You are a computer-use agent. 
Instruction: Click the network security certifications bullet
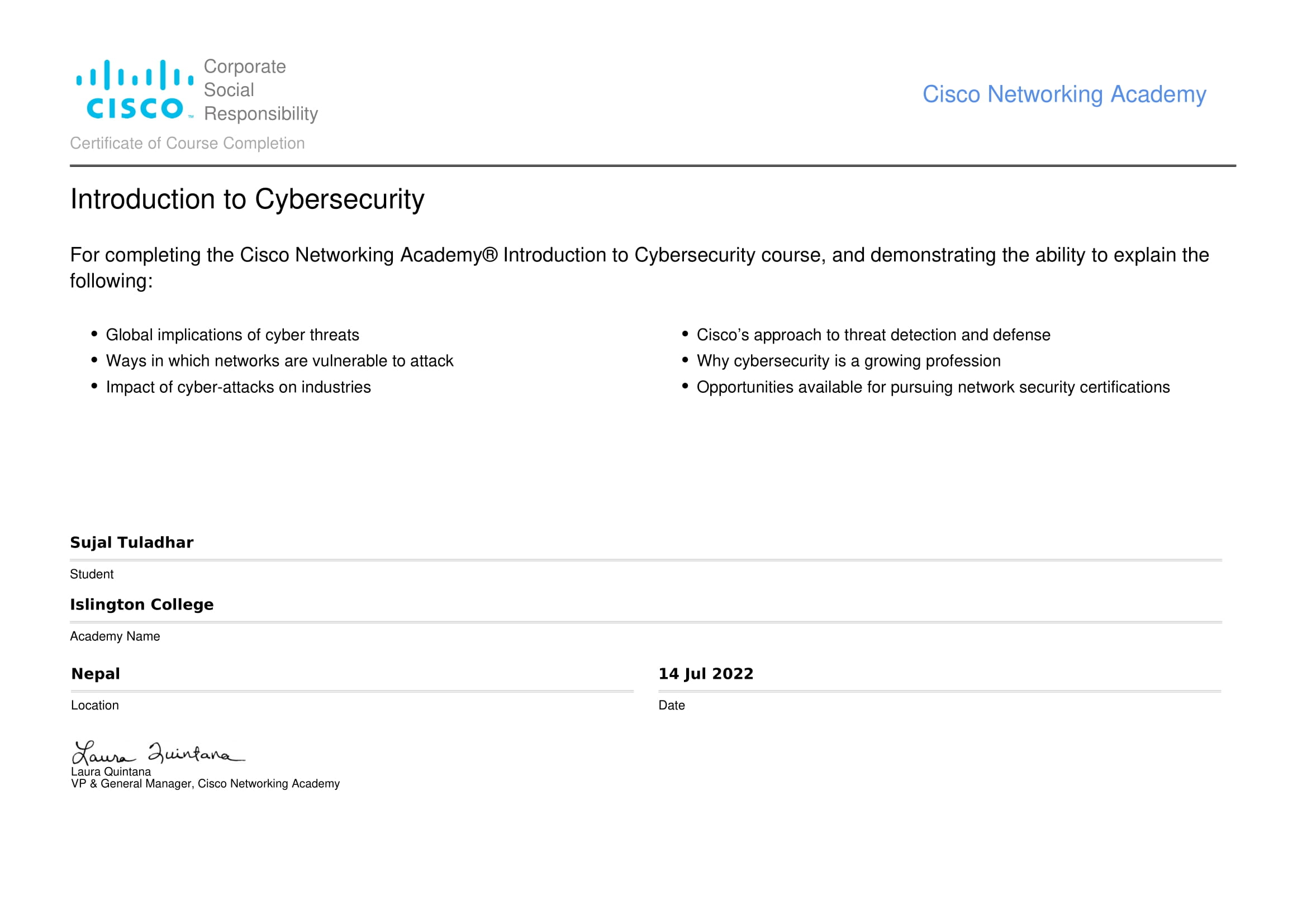tap(933, 388)
